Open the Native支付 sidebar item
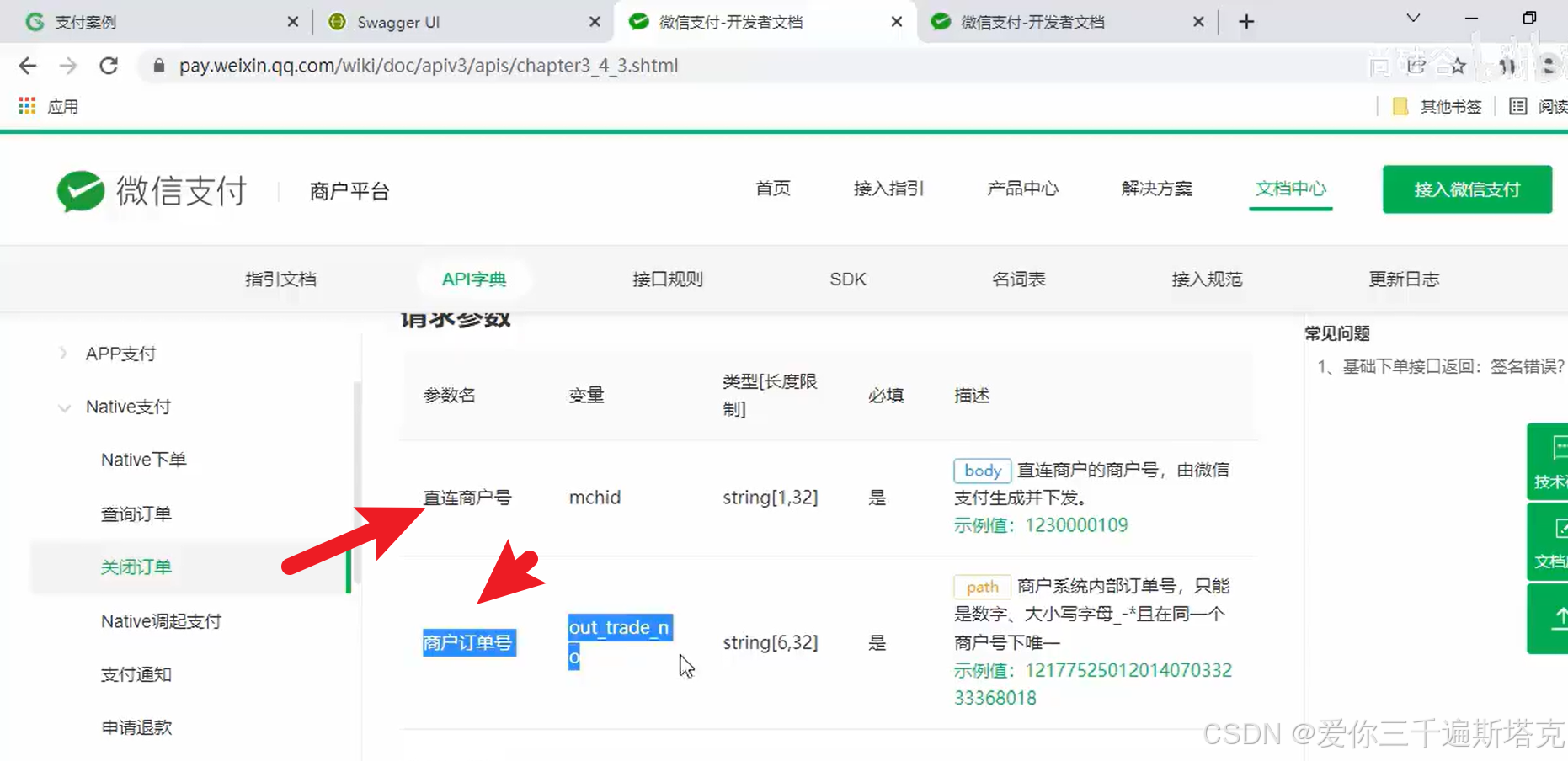The image size is (1568, 761). coord(128,407)
